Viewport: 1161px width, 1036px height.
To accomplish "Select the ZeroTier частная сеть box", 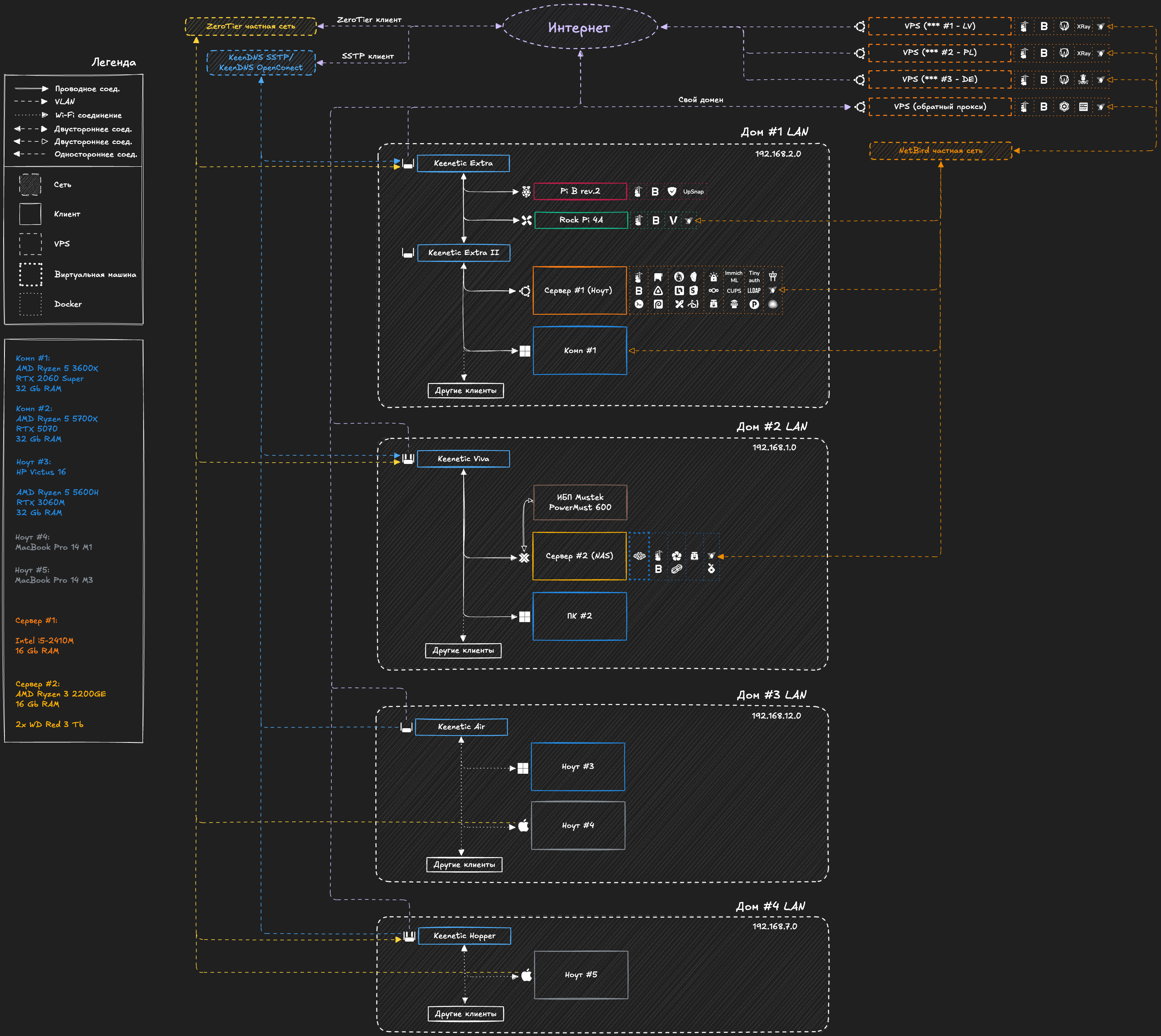I will click(250, 27).
